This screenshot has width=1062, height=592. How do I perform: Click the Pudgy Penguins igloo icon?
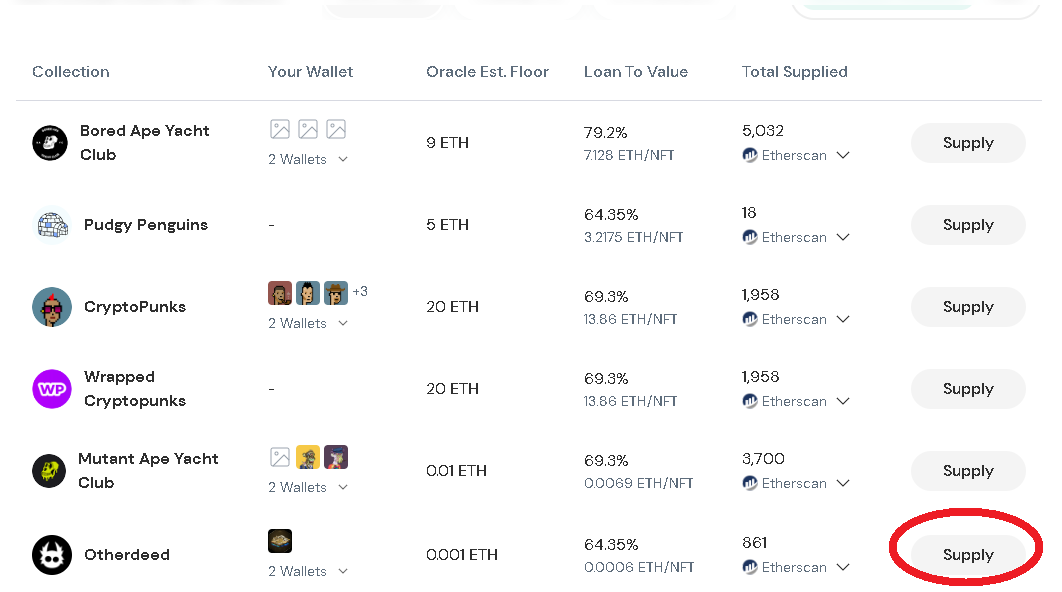pyautogui.click(x=52, y=225)
